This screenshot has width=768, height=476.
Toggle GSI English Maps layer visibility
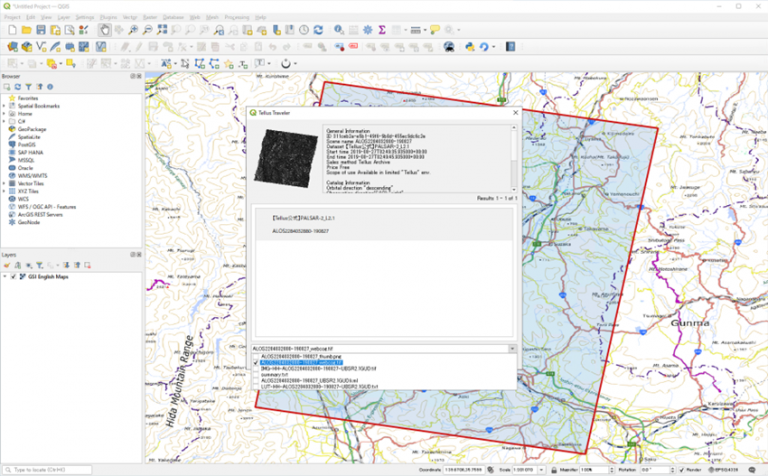[13, 277]
